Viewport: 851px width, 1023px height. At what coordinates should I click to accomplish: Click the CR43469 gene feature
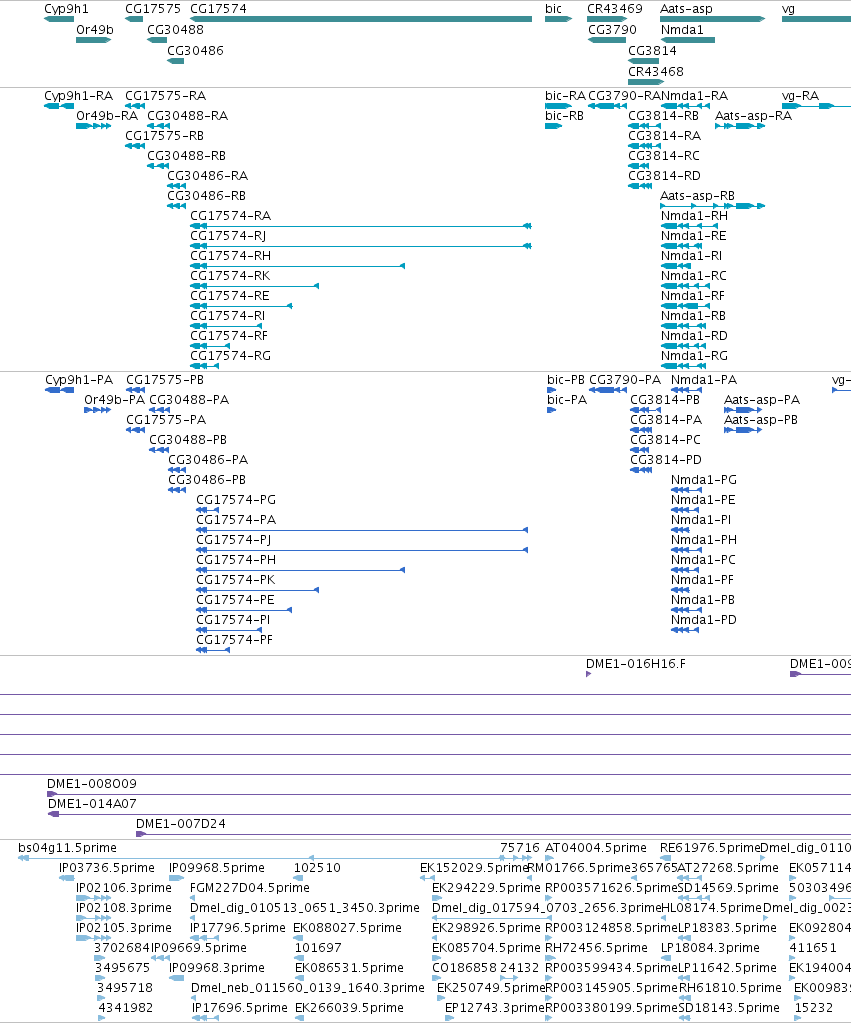tap(606, 19)
